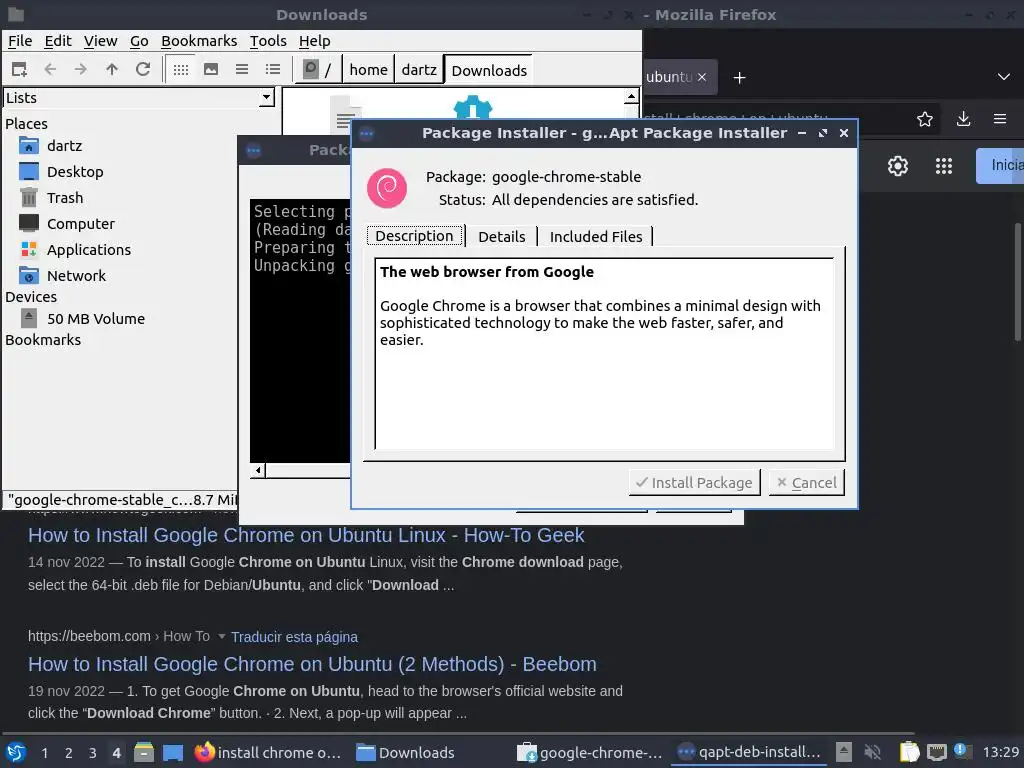1024x768 pixels.
Task: Open the Edit menu
Action: click(57, 41)
